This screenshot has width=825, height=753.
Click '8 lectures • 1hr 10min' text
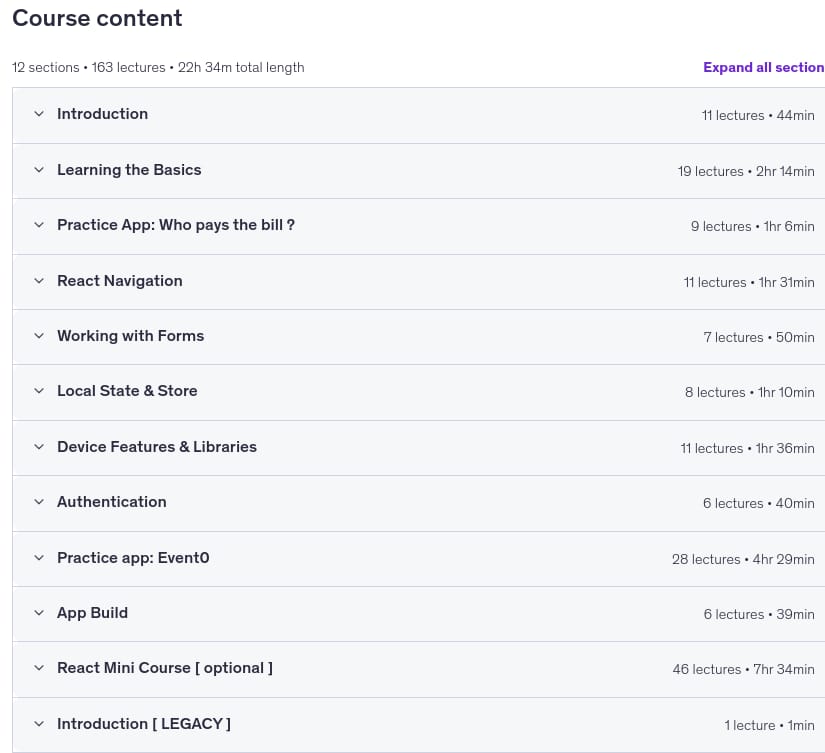click(x=750, y=392)
